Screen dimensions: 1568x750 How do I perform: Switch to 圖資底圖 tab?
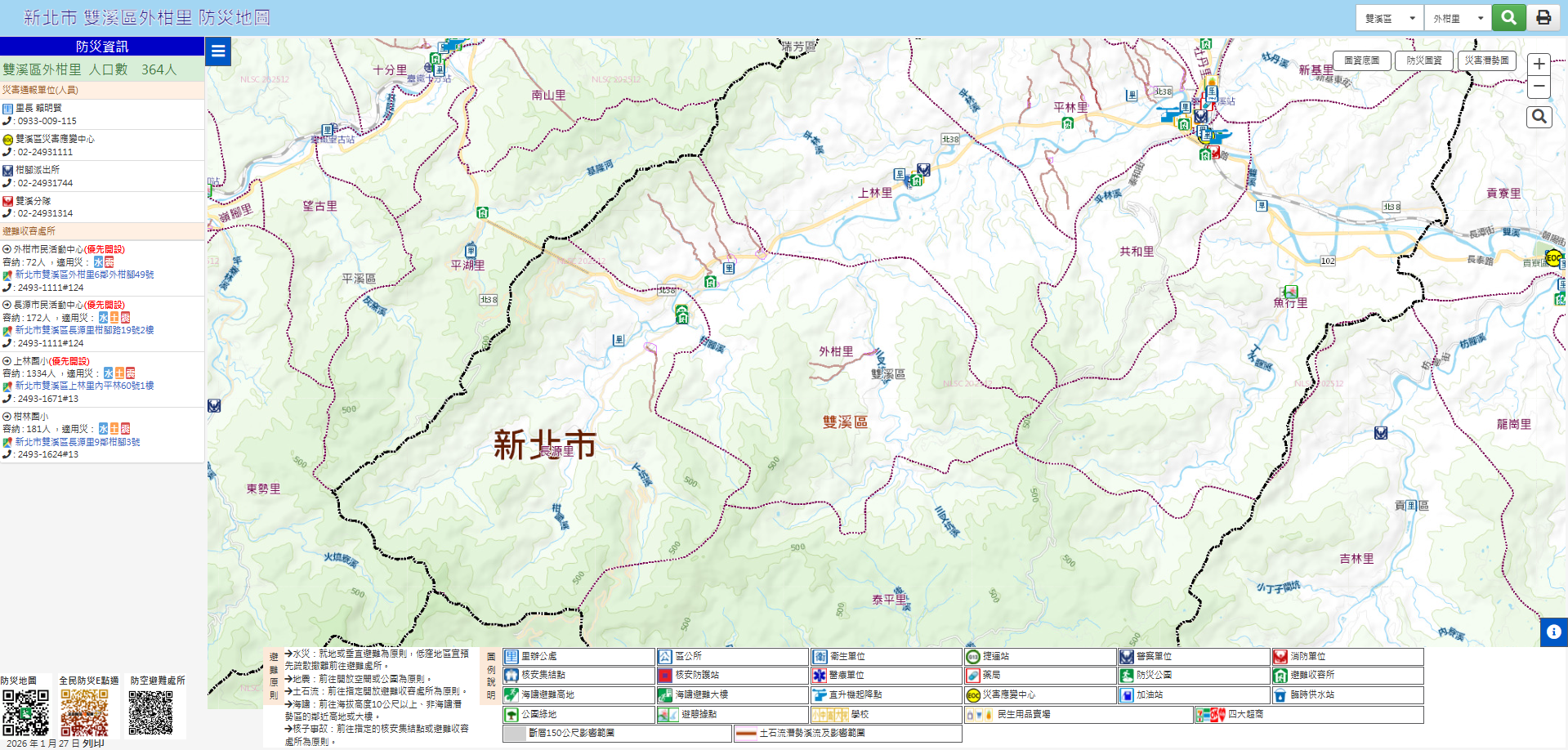pos(1361,60)
